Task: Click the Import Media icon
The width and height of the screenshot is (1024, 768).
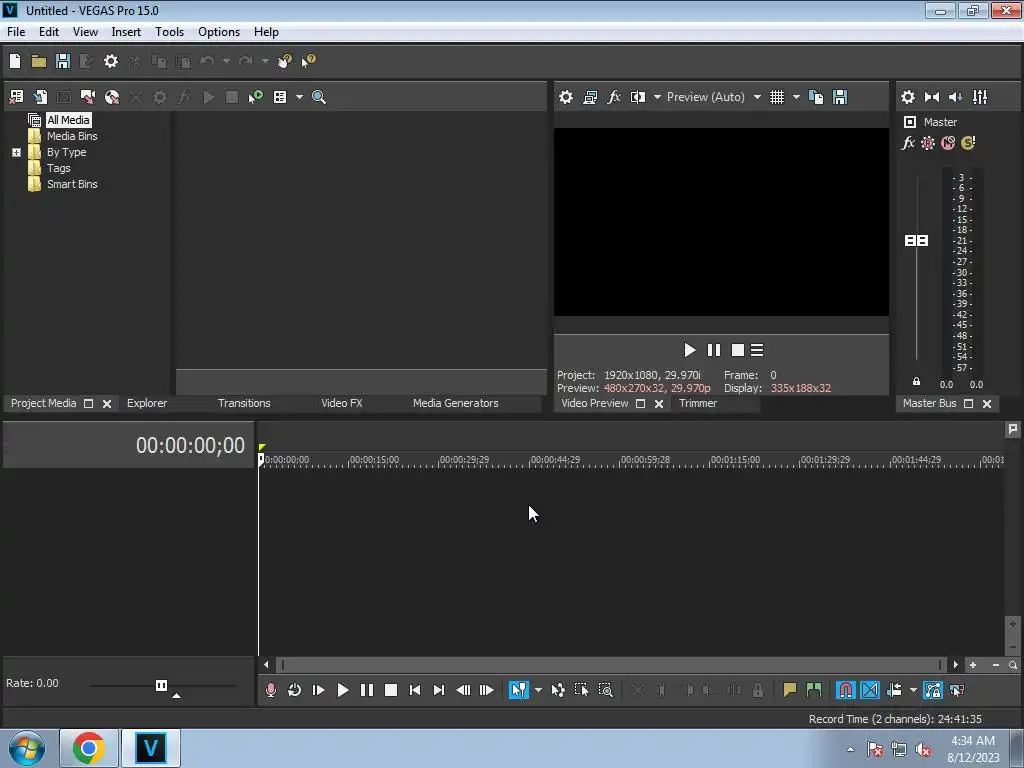Action: [x=40, y=97]
